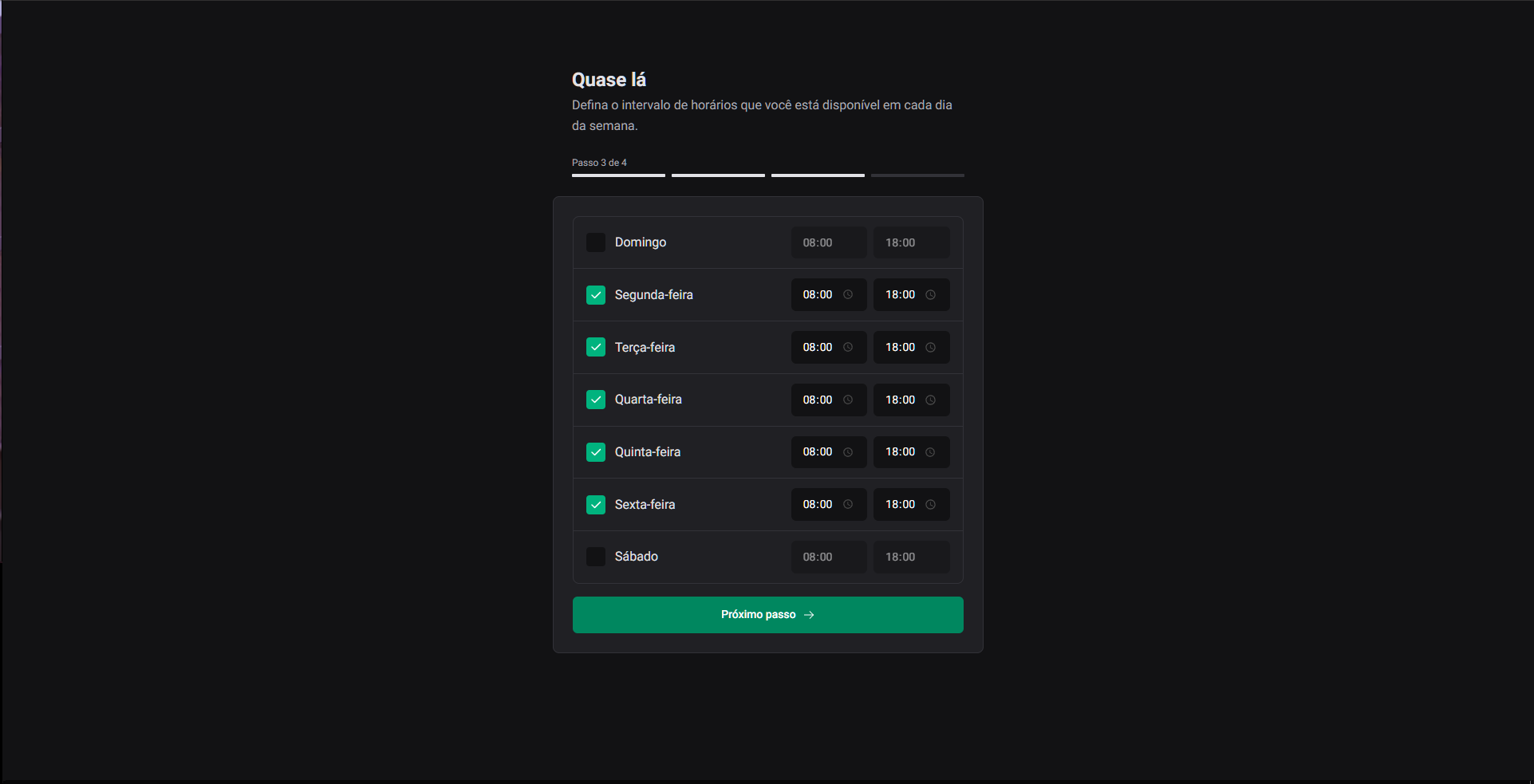Click the disabled Domingo start time field
Screen dimensions: 1534x784
click(829, 242)
